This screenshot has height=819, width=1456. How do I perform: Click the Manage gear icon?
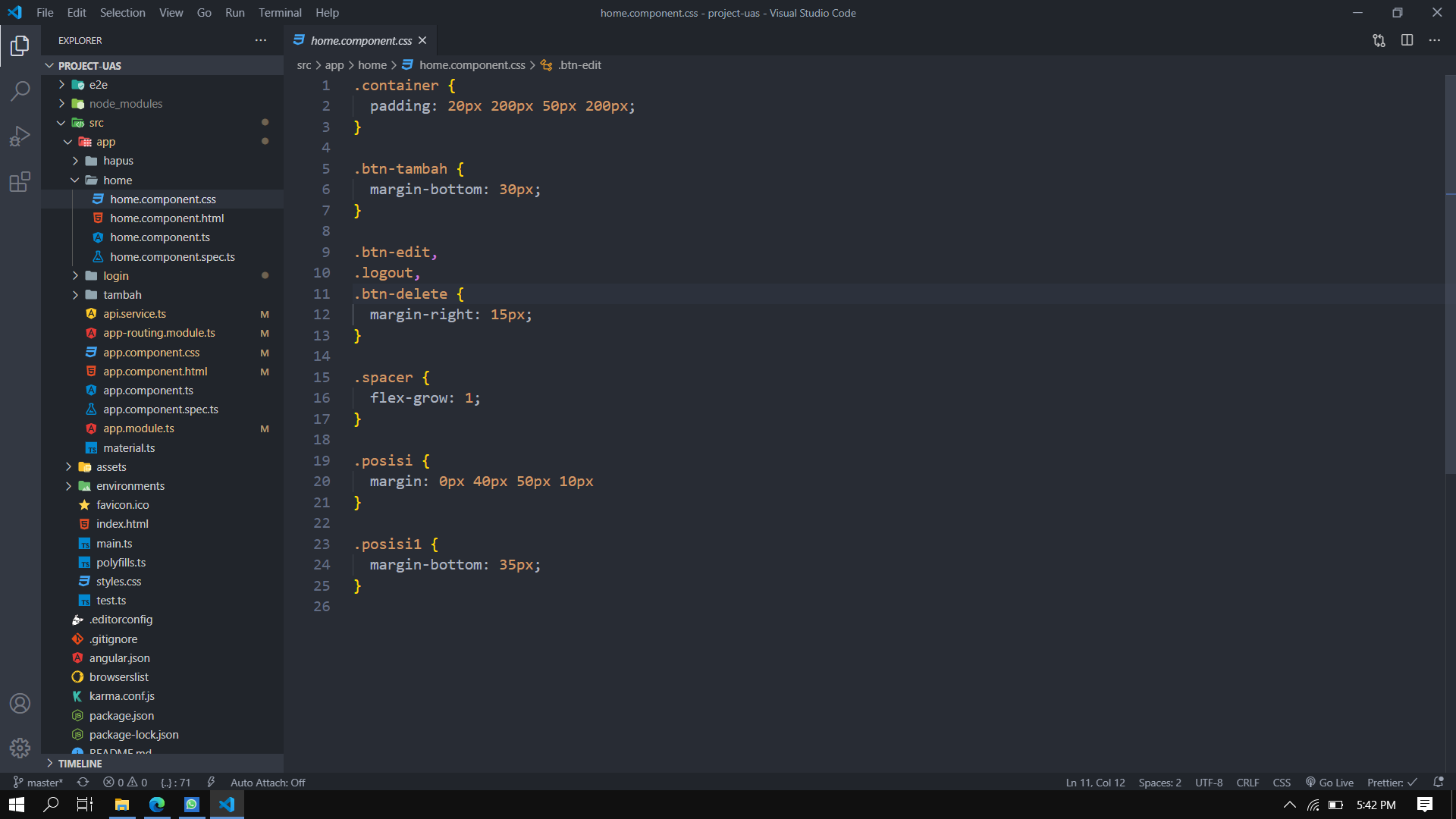[x=20, y=748]
